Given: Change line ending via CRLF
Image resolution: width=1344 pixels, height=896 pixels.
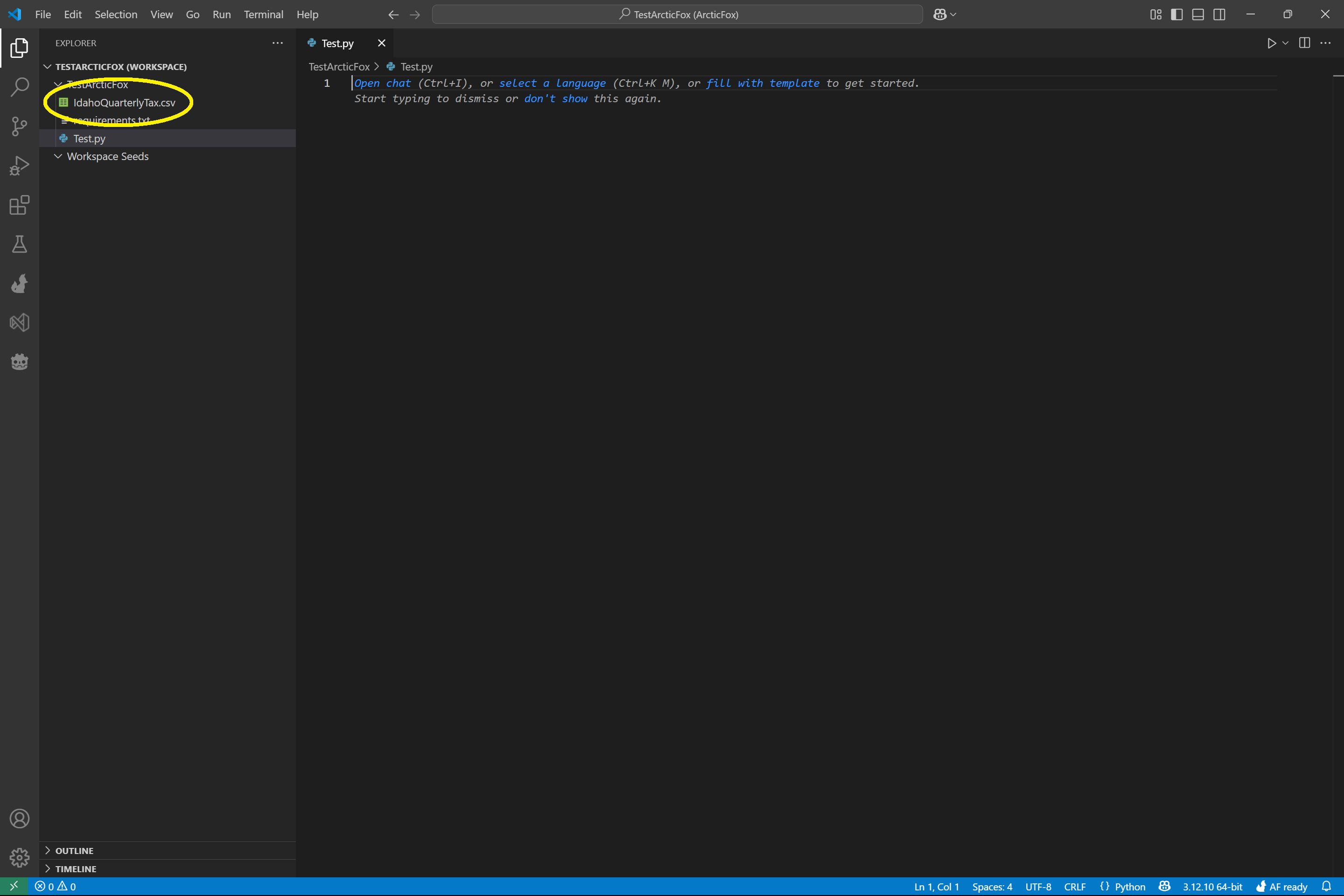Looking at the screenshot, I should point(1074,886).
